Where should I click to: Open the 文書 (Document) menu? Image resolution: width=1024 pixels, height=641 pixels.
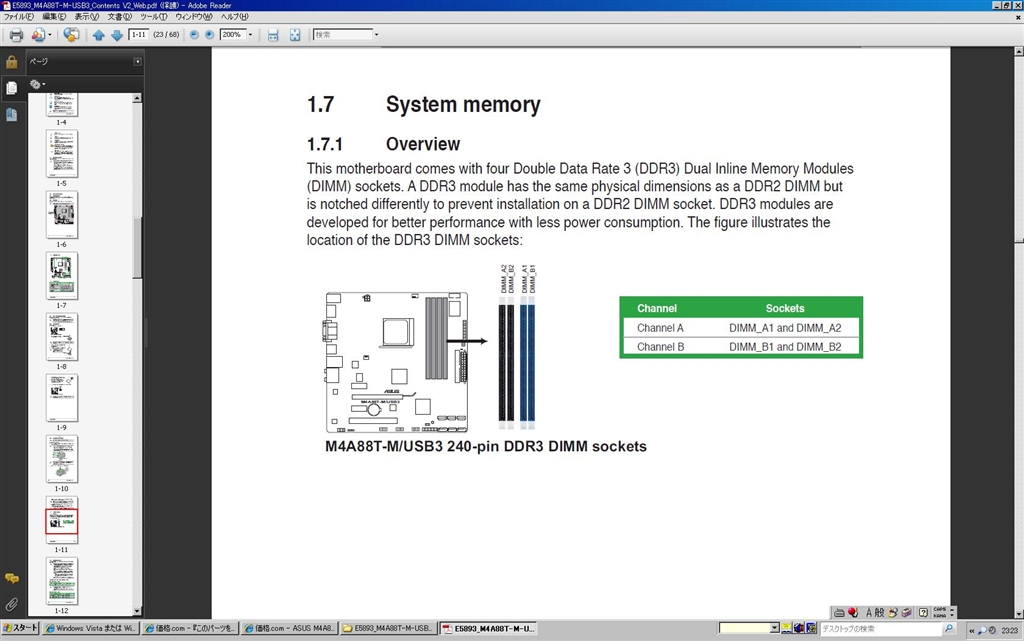[120, 17]
